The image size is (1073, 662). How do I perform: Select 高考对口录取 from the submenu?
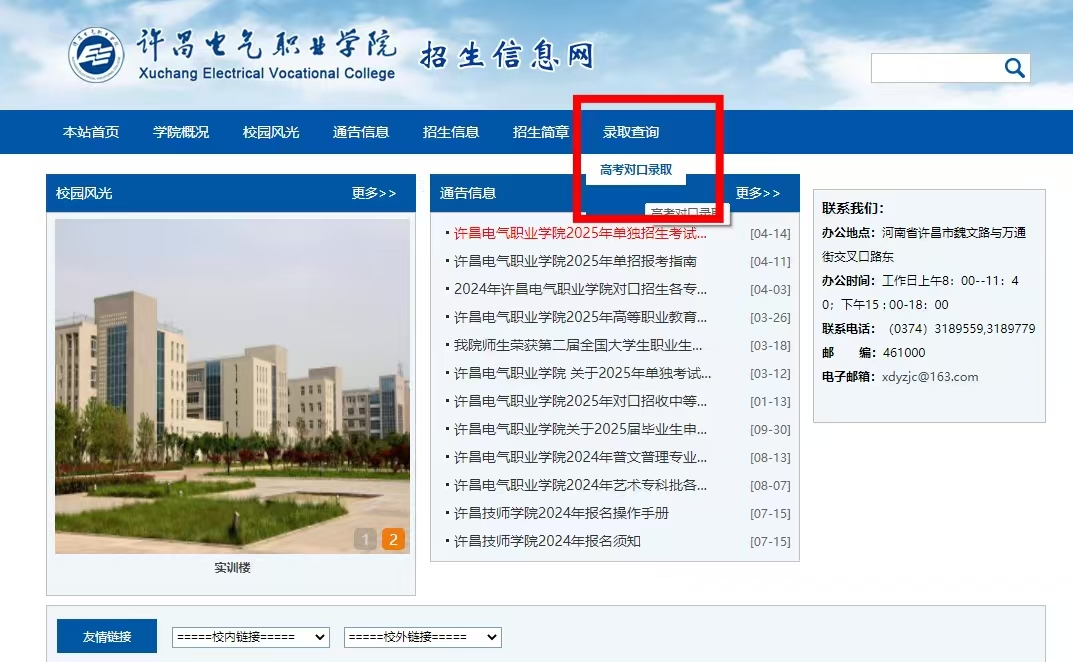tap(636, 170)
